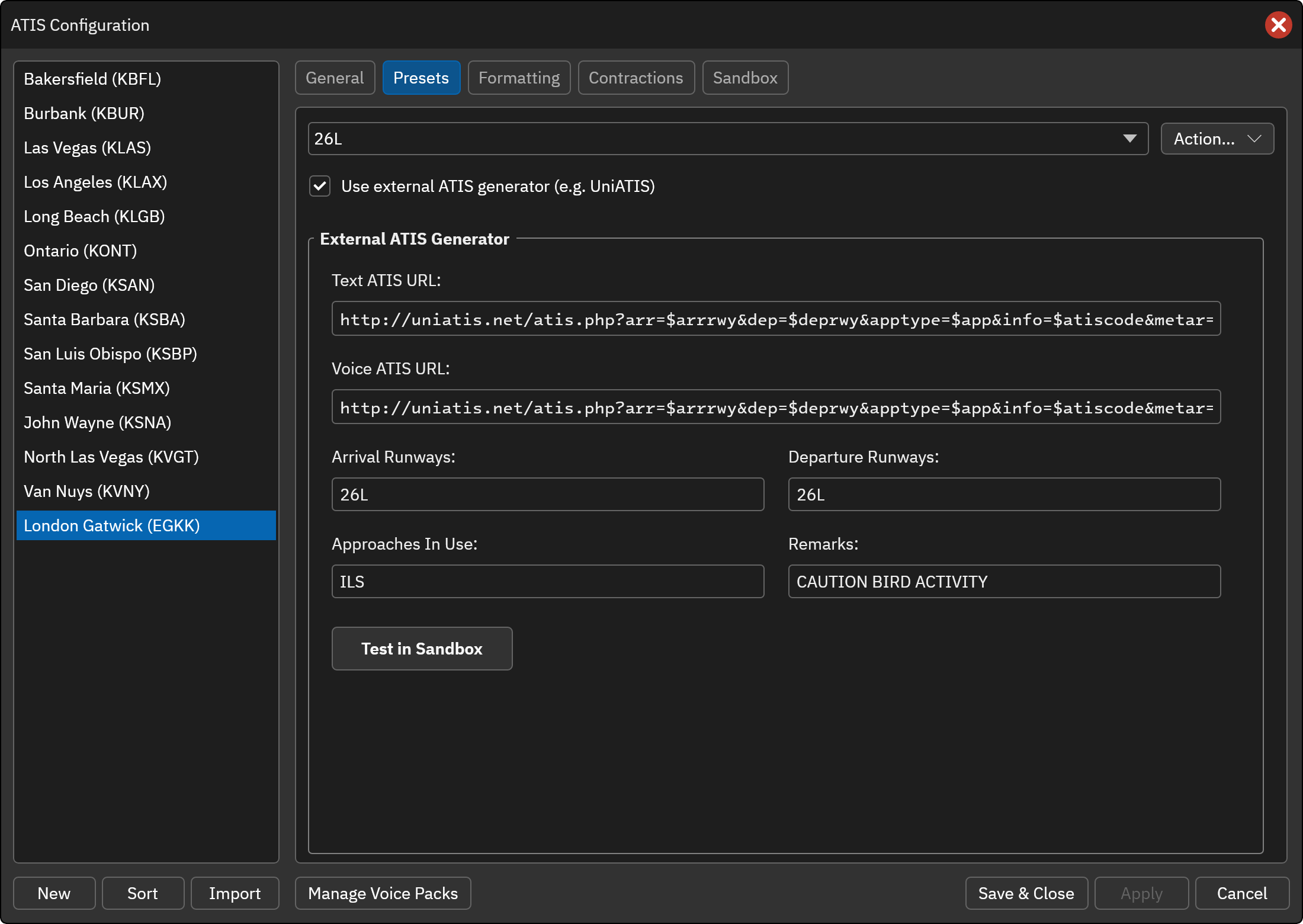
Task: Open Manage Voice Packs
Action: tap(383, 893)
